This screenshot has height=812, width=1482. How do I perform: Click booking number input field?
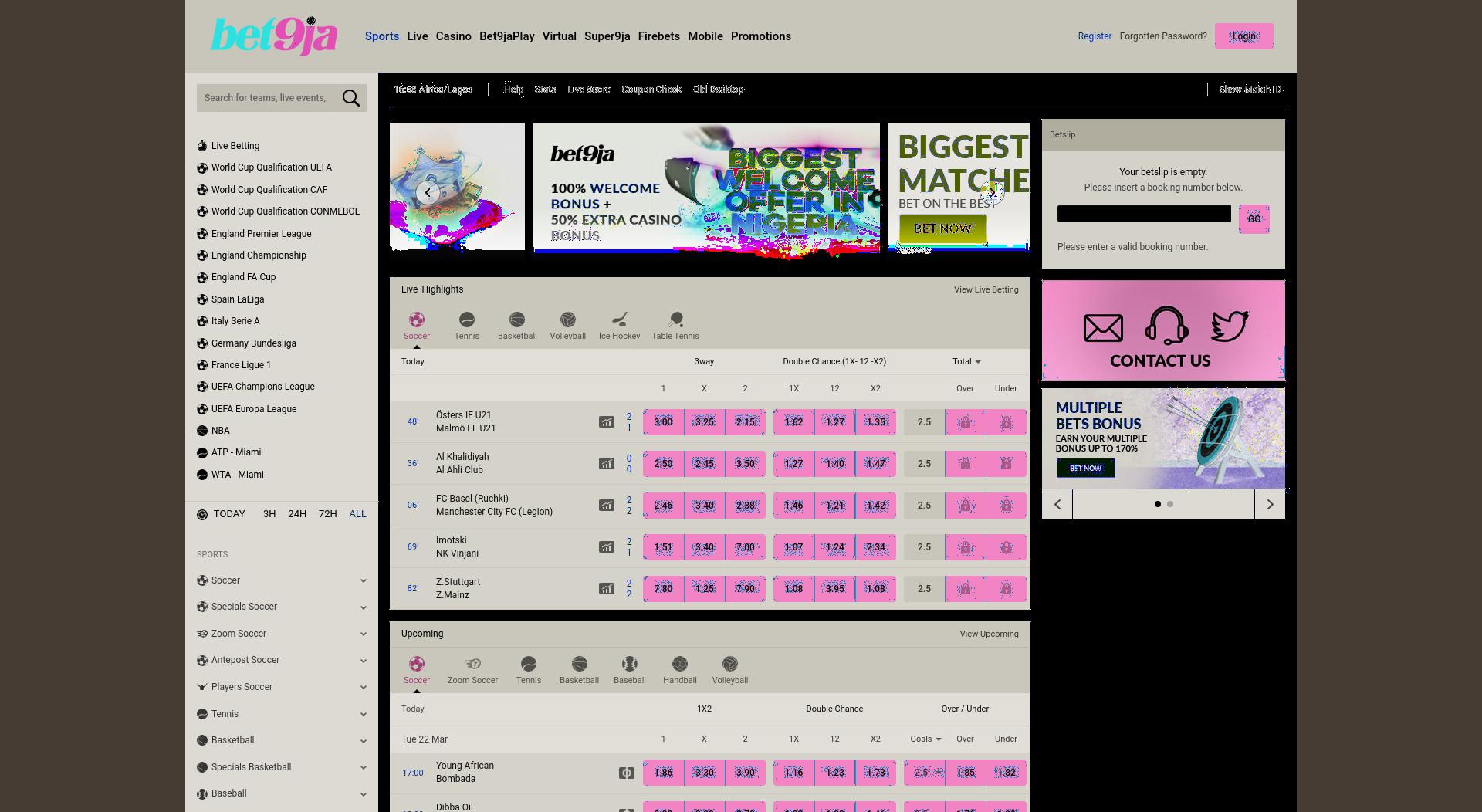tap(1144, 214)
